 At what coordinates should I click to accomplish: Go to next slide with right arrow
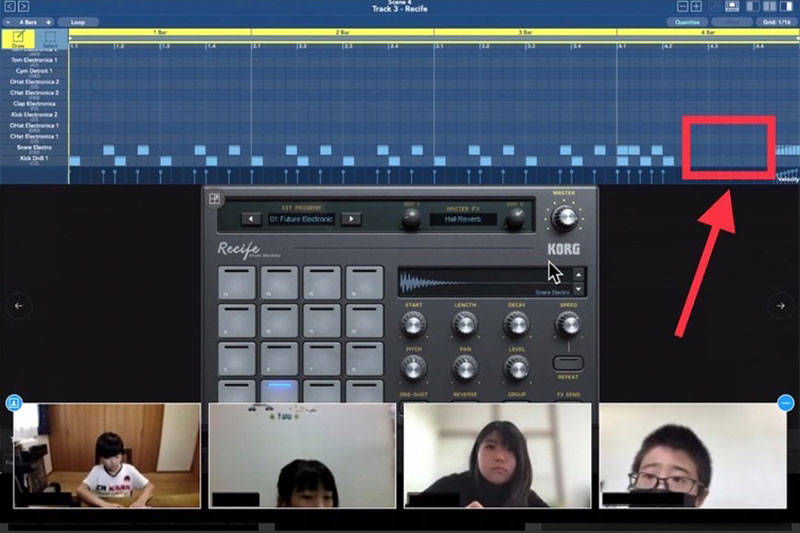(781, 306)
